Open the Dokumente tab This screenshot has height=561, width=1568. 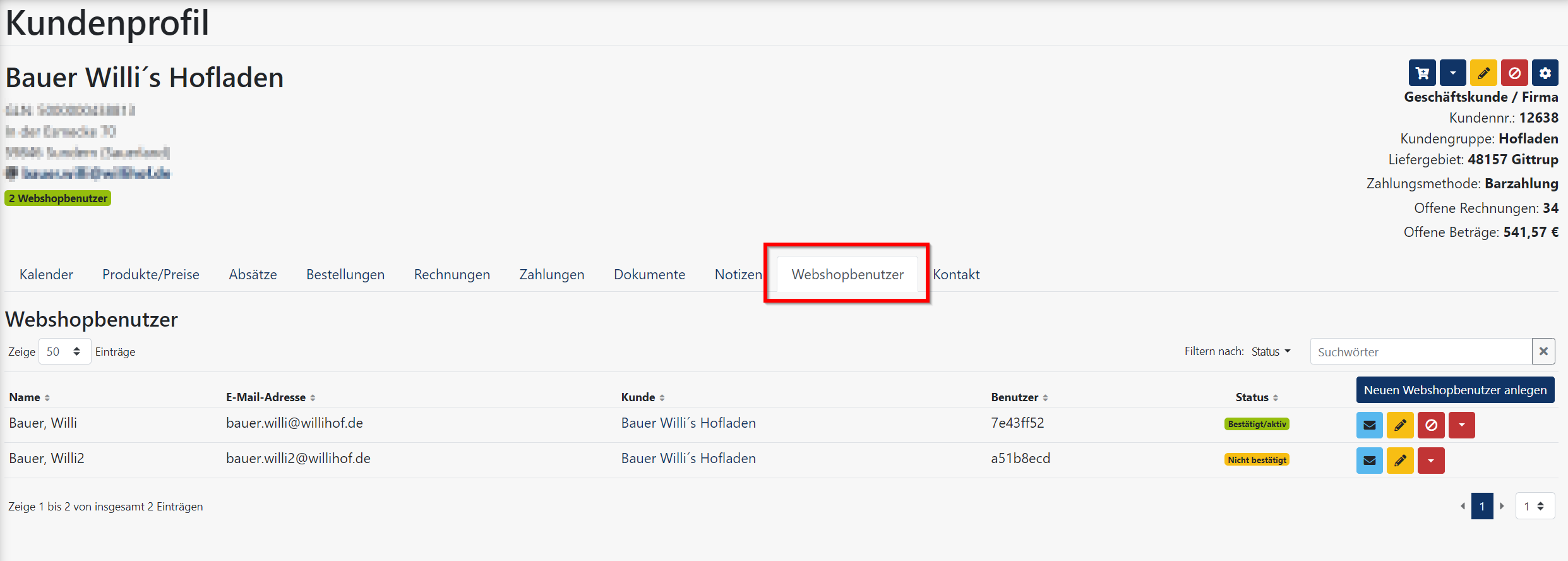649,274
